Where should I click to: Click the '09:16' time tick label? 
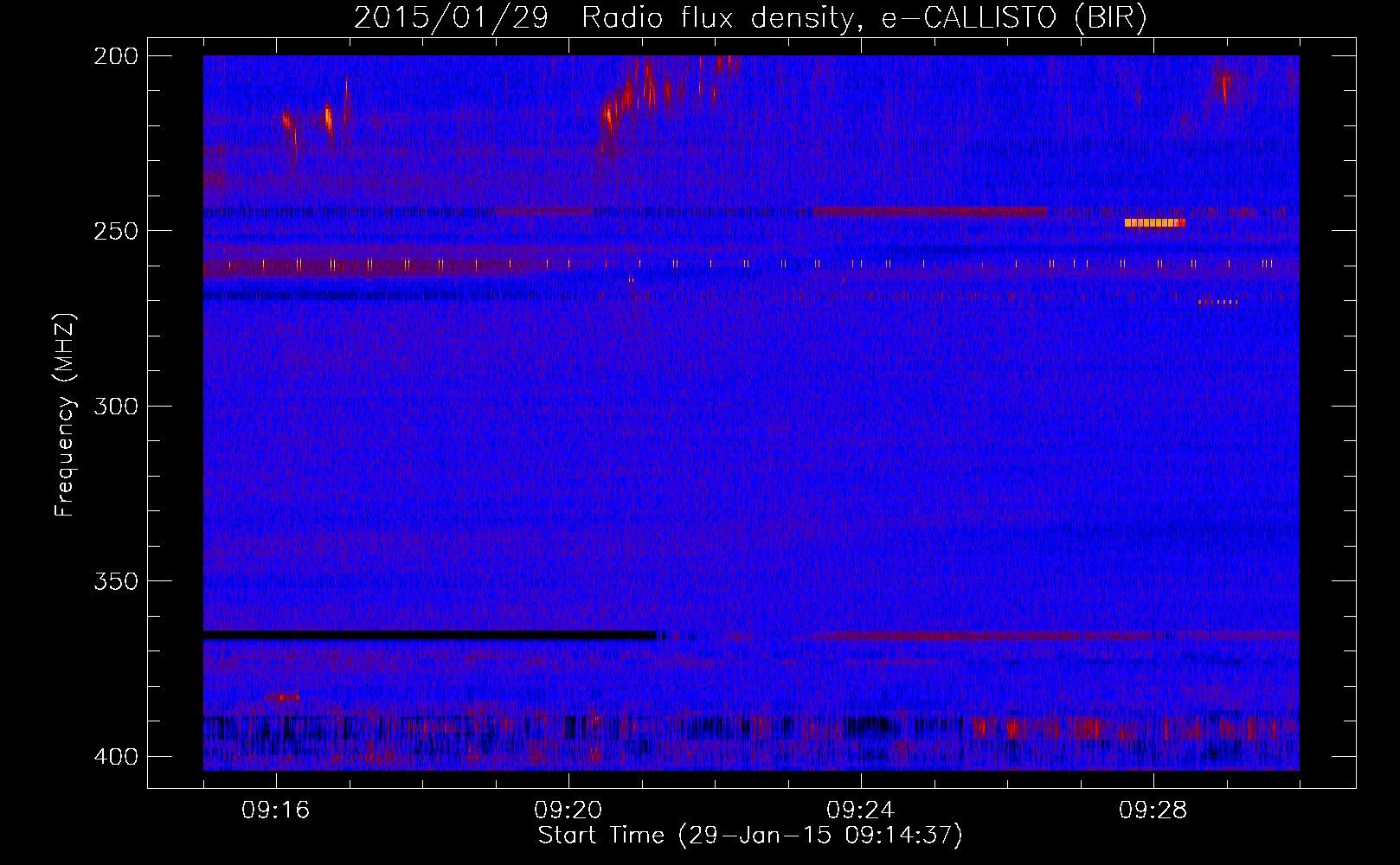coord(276,811)
